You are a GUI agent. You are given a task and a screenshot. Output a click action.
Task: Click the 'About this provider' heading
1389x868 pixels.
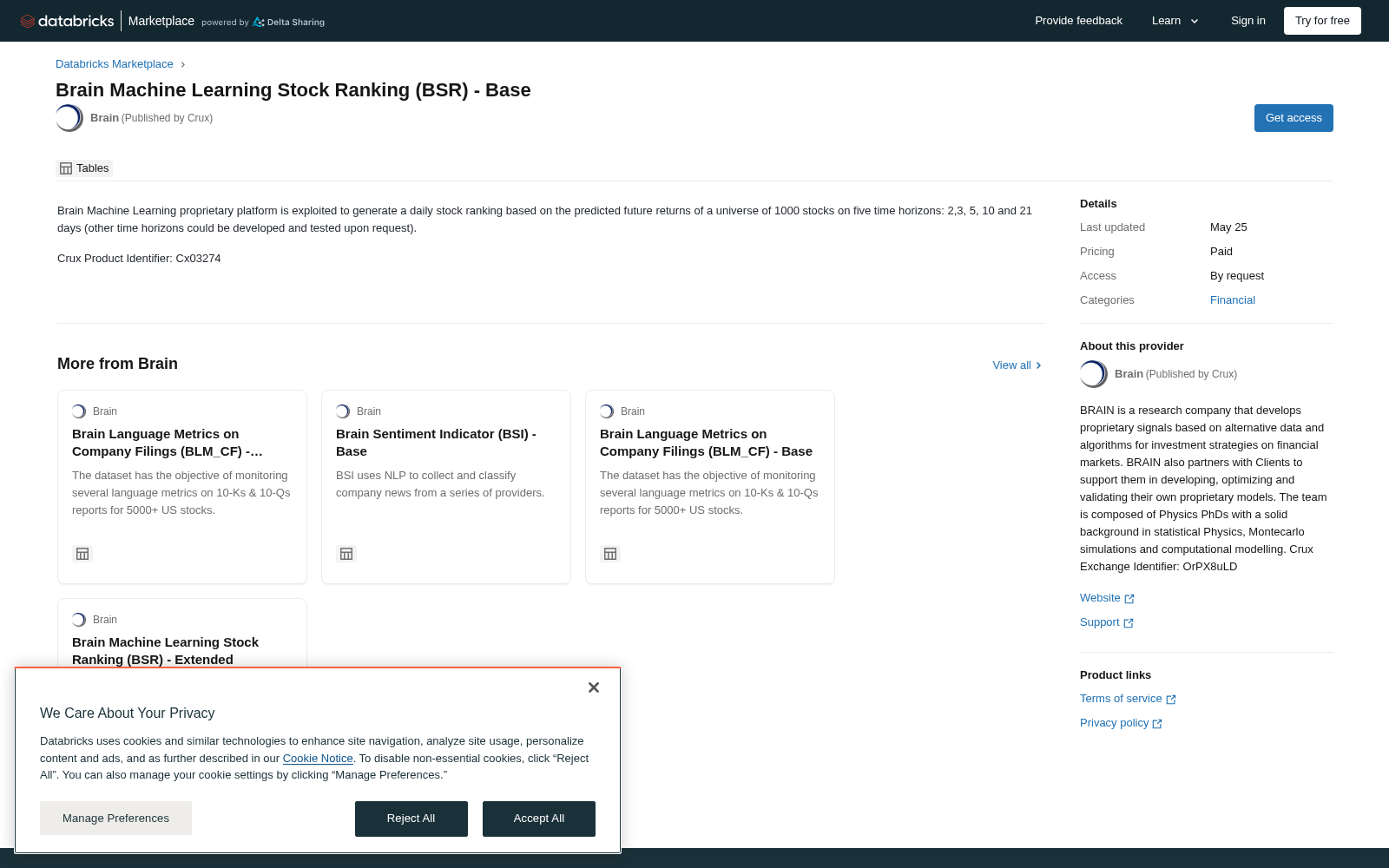pyautogui.click(x=1132, y=346)
